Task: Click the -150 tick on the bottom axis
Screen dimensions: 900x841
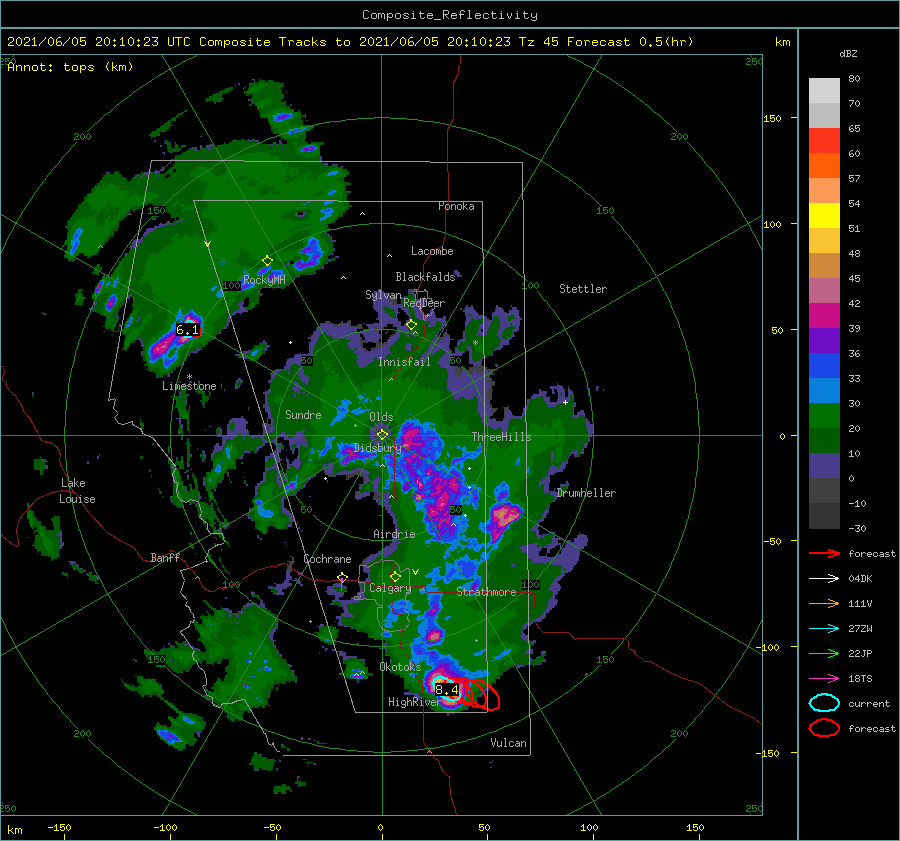Action: pos(59,827)
